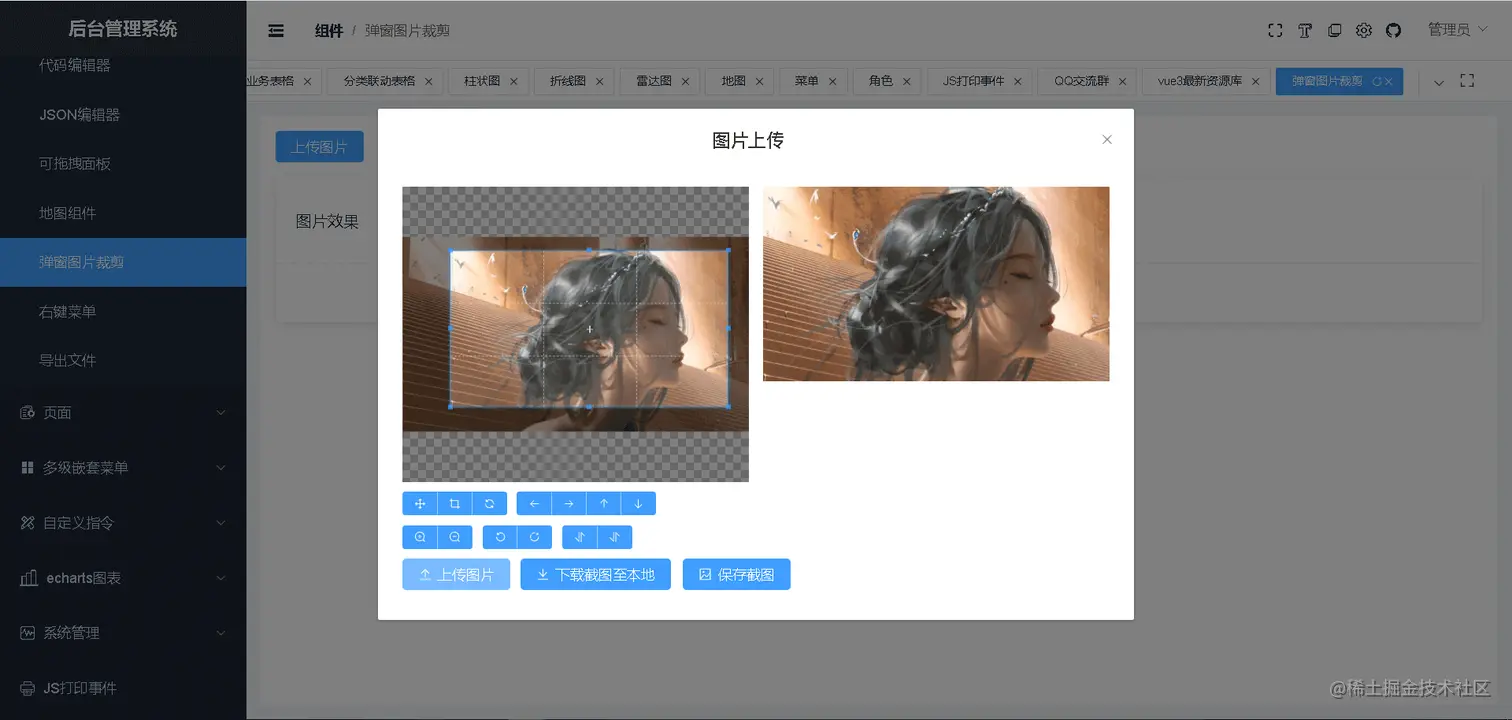Move the crop selection left using arrow icon
1512x720 pixels.
click(534, 503)
